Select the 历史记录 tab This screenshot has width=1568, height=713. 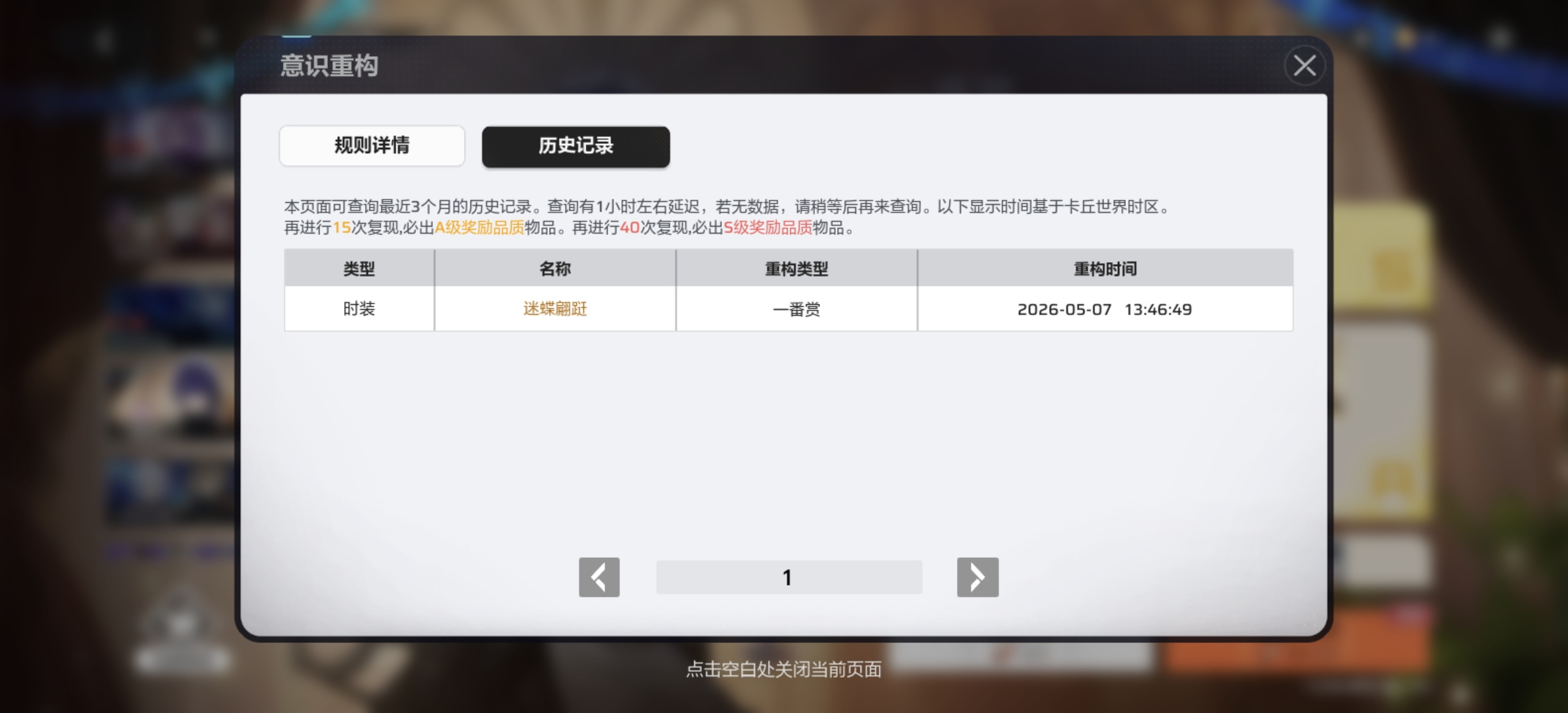tap(576, 146)
